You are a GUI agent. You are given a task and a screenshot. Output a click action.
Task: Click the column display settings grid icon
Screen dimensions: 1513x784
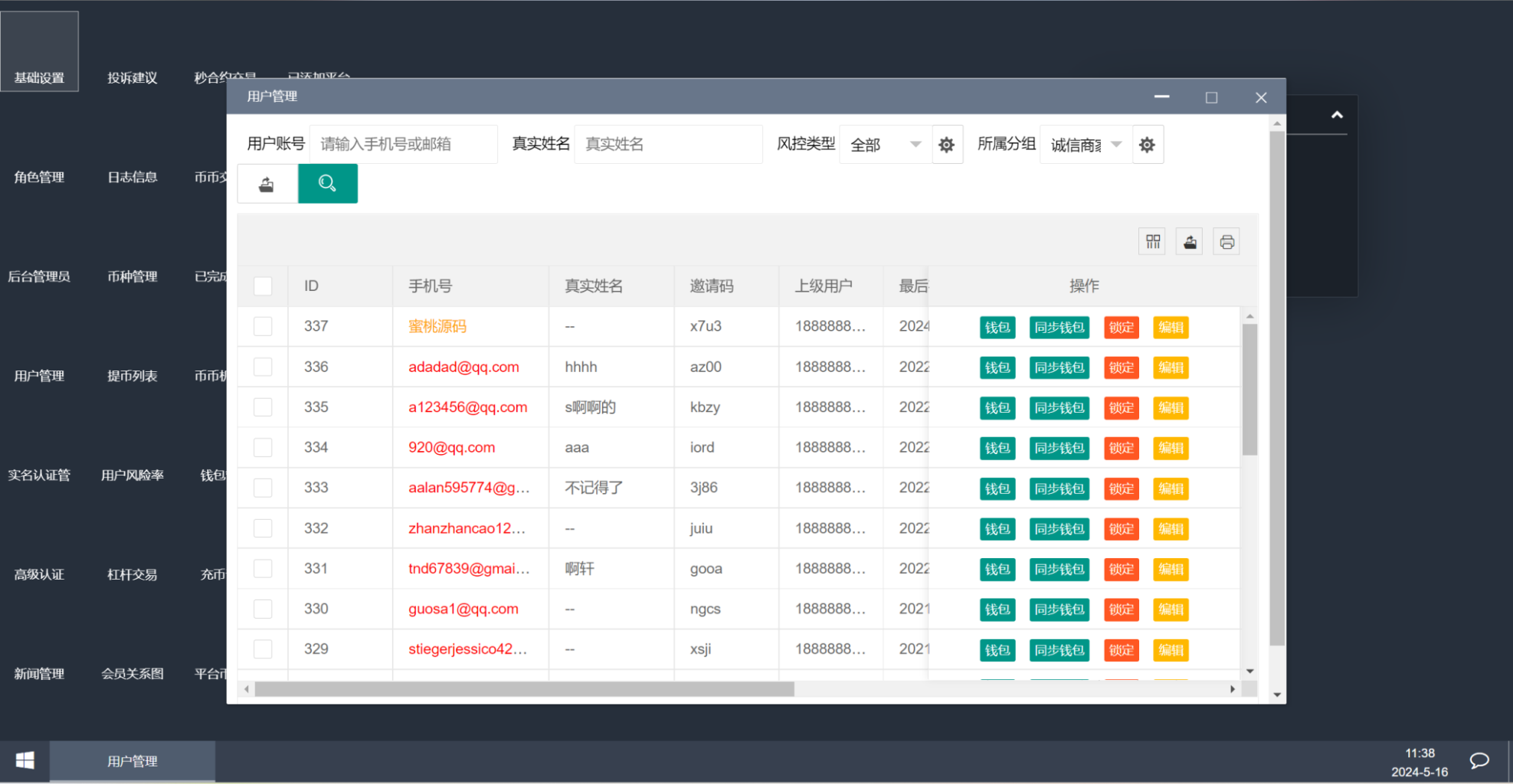coord(1151,241)
